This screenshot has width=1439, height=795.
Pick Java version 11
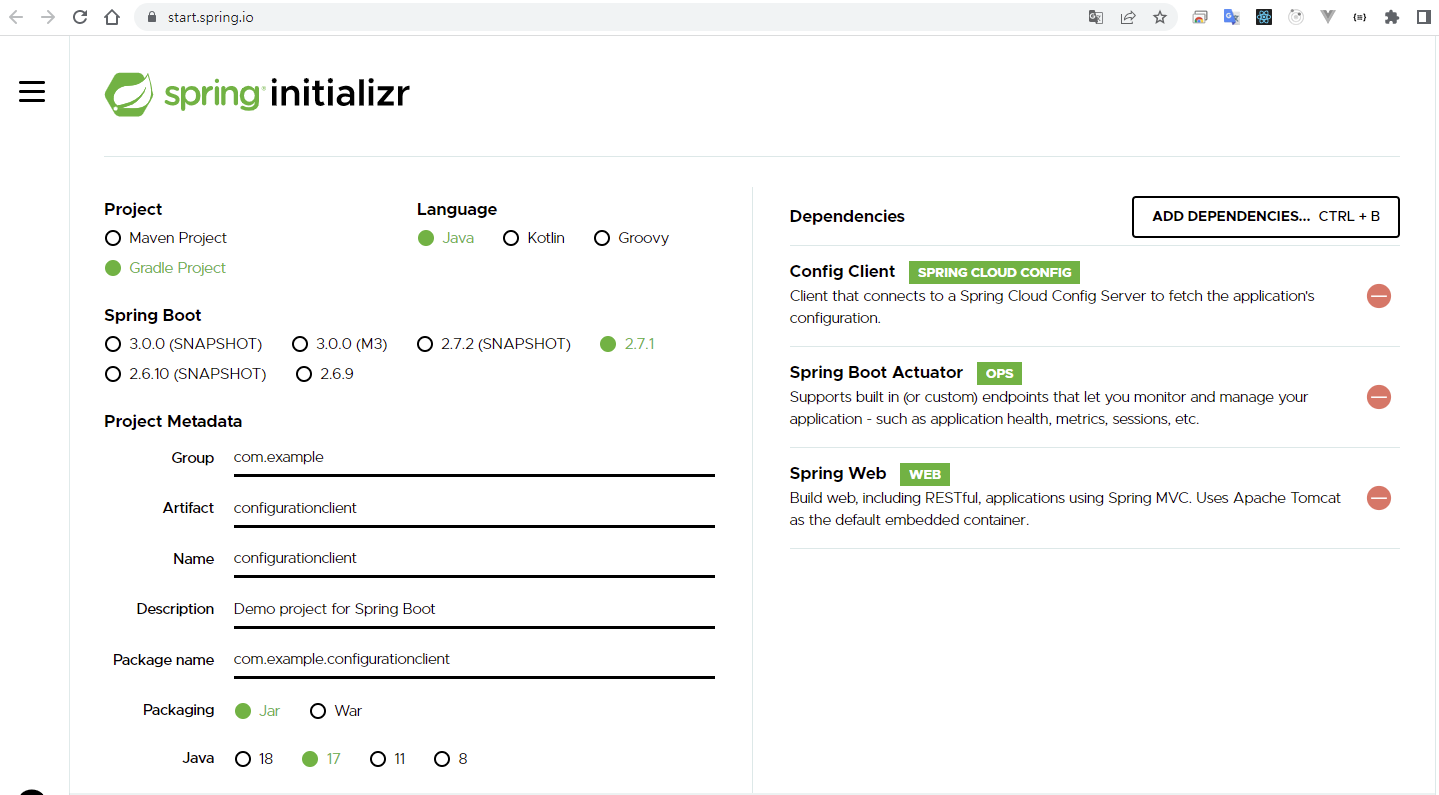point(388,759)
